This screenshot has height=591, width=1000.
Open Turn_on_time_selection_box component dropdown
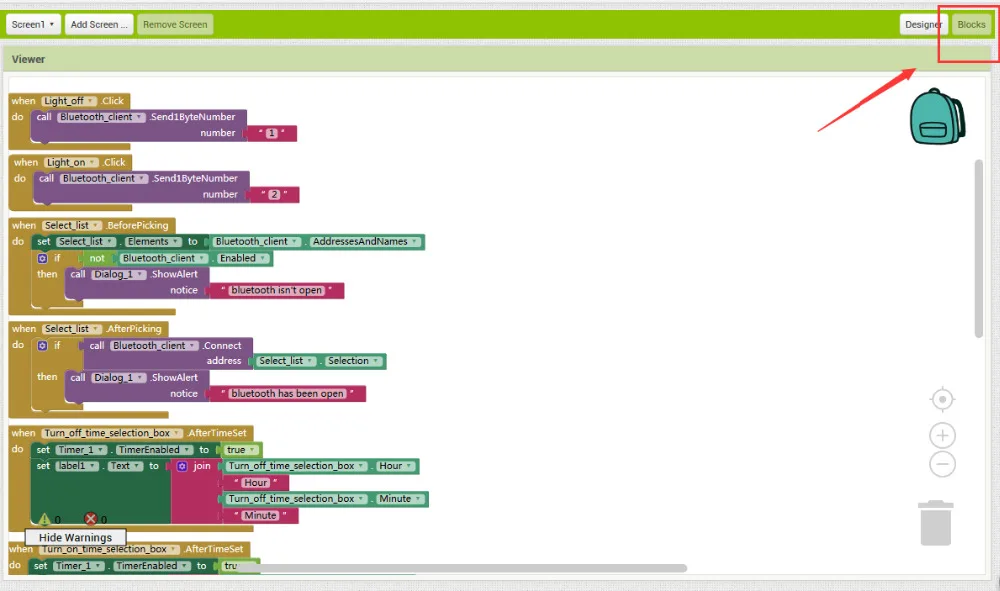109,549
